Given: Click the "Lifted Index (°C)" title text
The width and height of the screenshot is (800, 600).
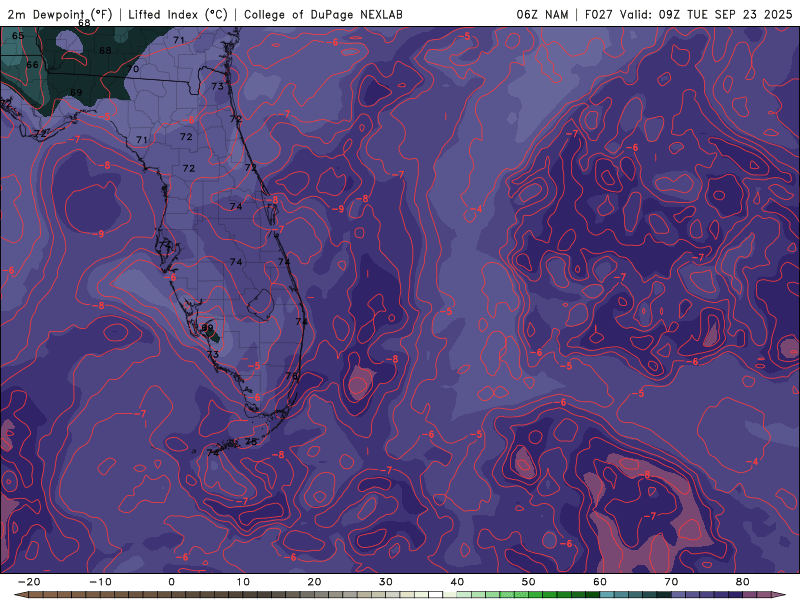Looking at the screenshot, I should pyautogui.click(x=178, y=14).
